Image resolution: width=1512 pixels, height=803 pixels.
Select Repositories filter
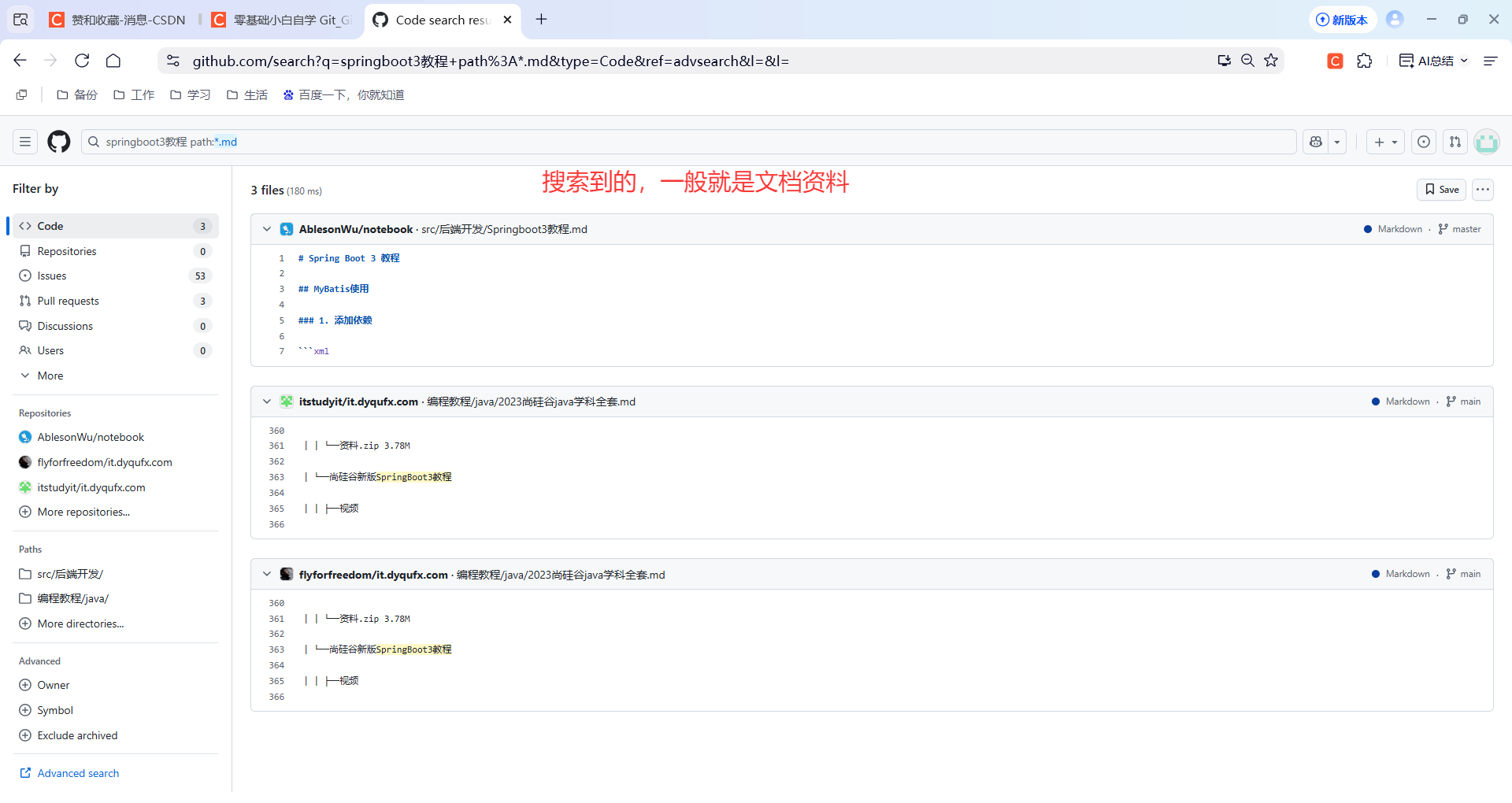click(x=116, y=251)
